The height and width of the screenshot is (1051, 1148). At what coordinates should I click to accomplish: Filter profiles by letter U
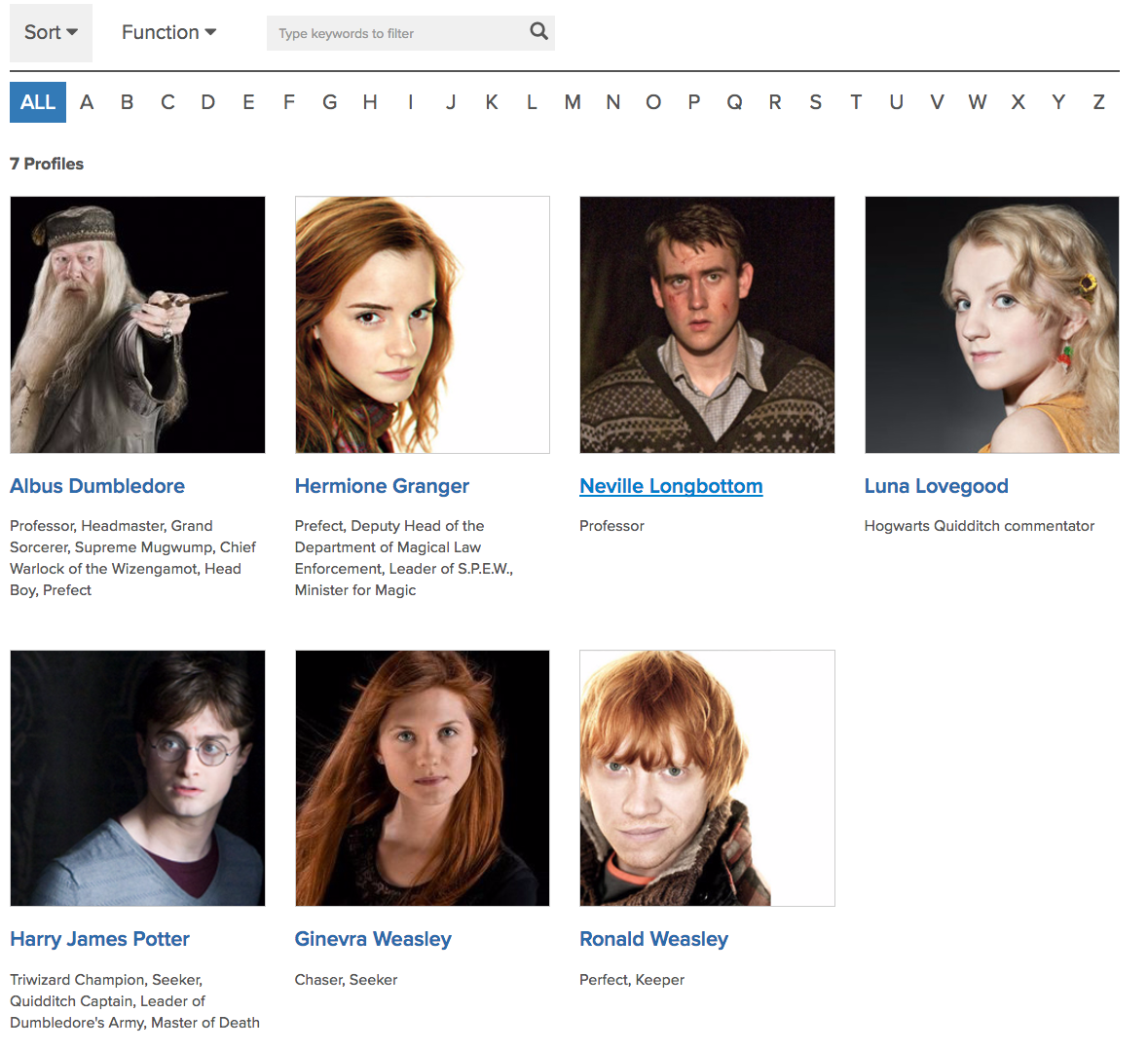click(x=897, y=102)
